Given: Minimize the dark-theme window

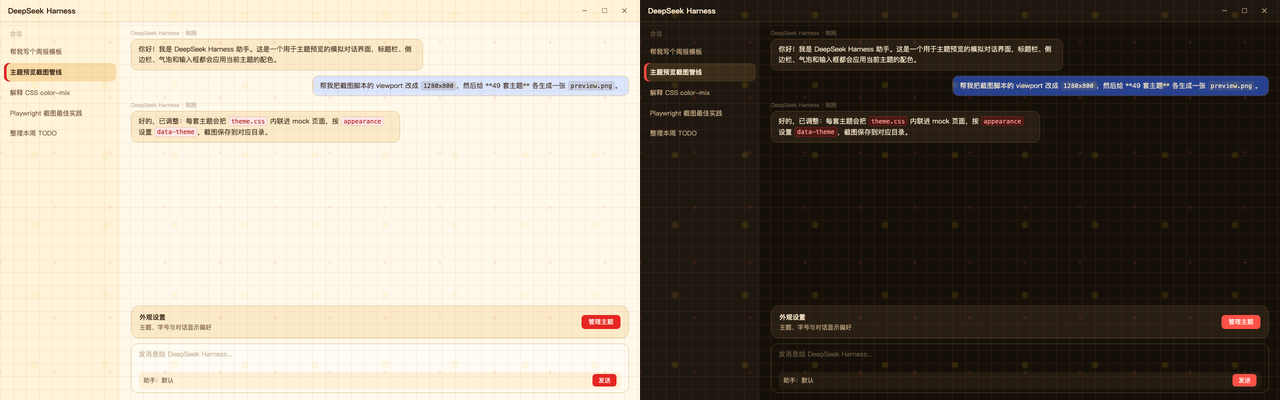Looking at the screenshot, I should 1225,11.
